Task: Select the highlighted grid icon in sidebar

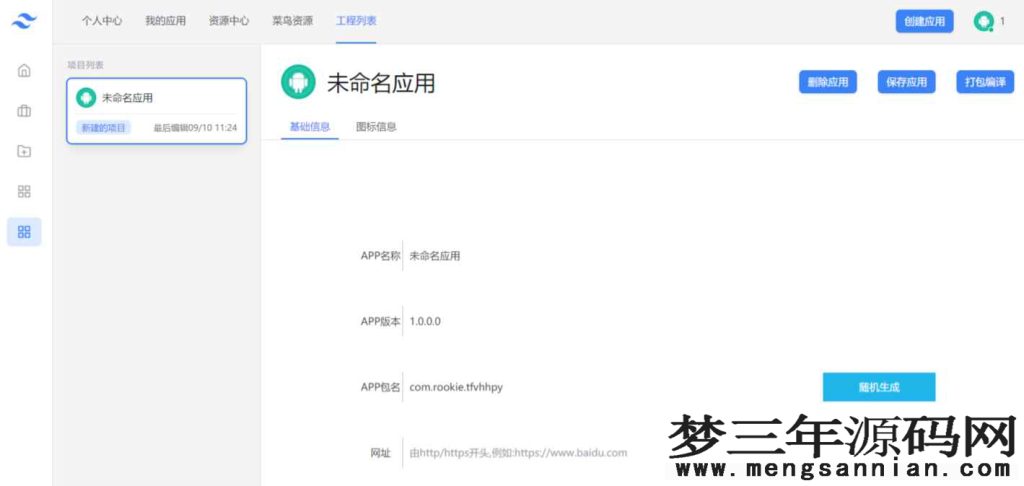Action: [24, 232]
